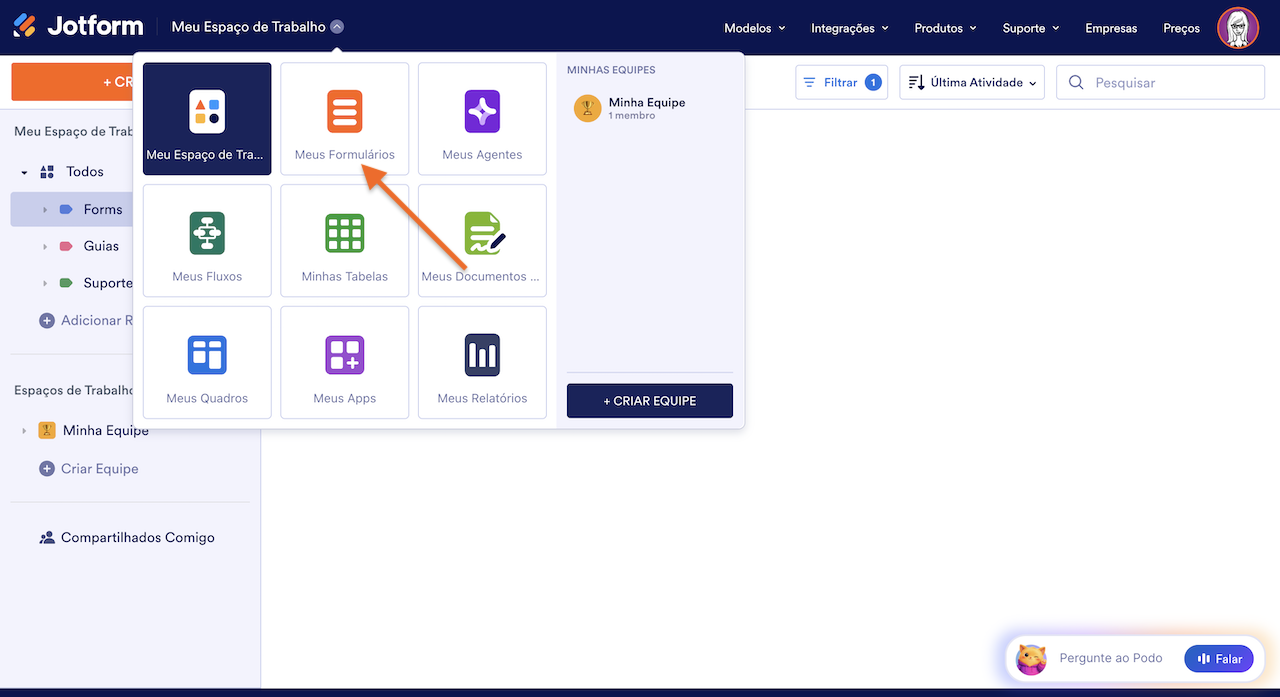
Task: Click the CRIAR EQUIPE button
Action: (x=650, y=400)
